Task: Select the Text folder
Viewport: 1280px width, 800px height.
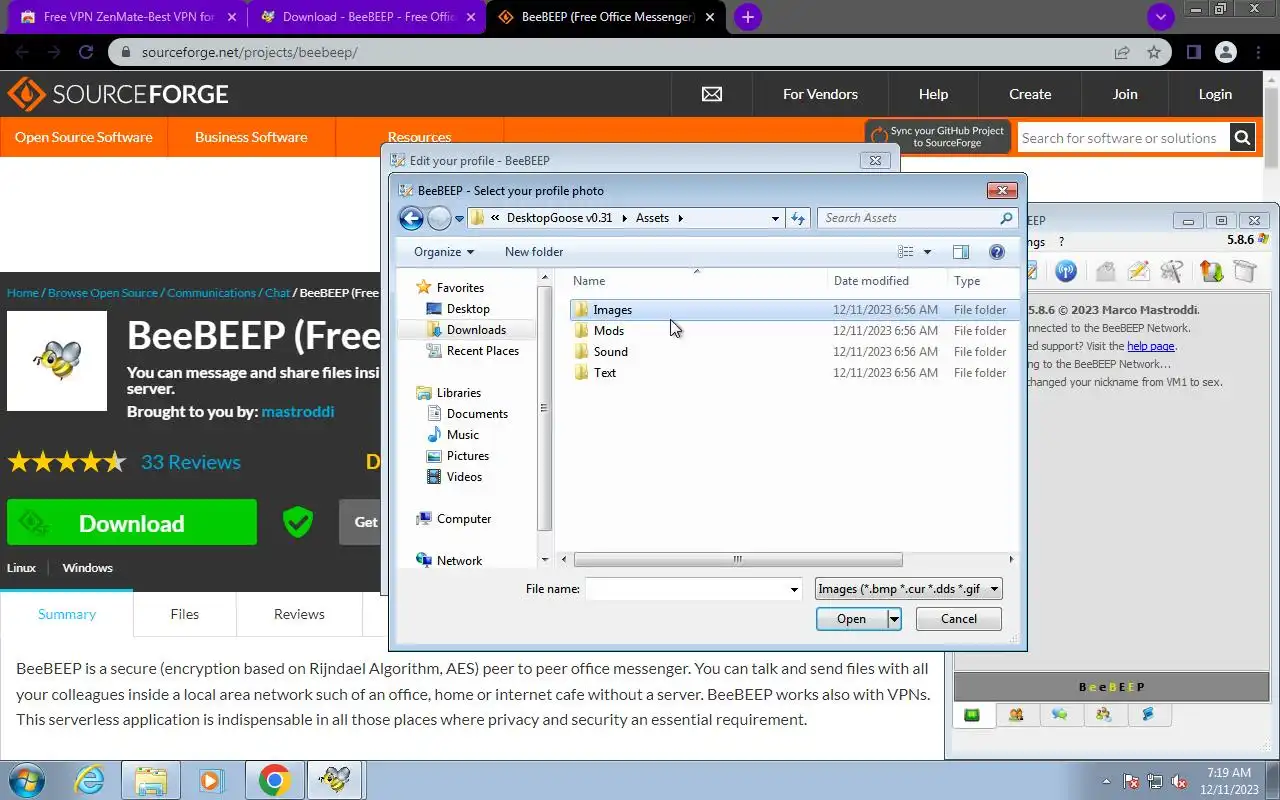Action: pyautogui.click(x=795, y=373)
